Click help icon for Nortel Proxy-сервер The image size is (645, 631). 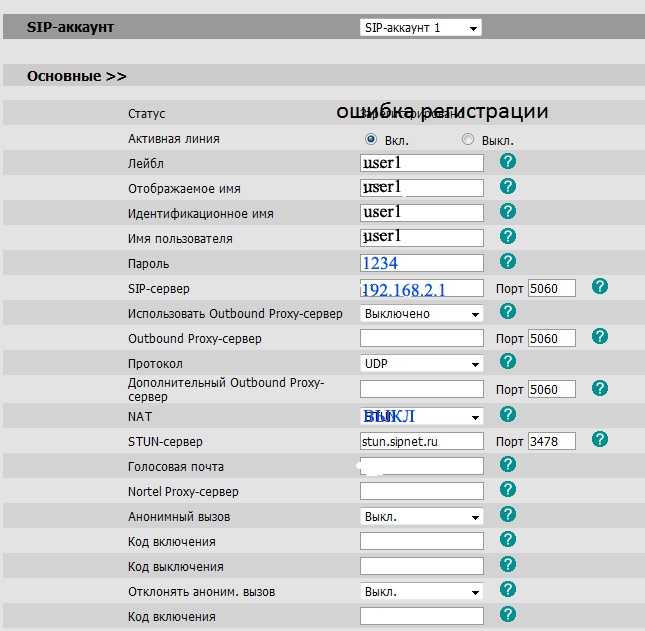pyautogui.click(x=508, y=489)
